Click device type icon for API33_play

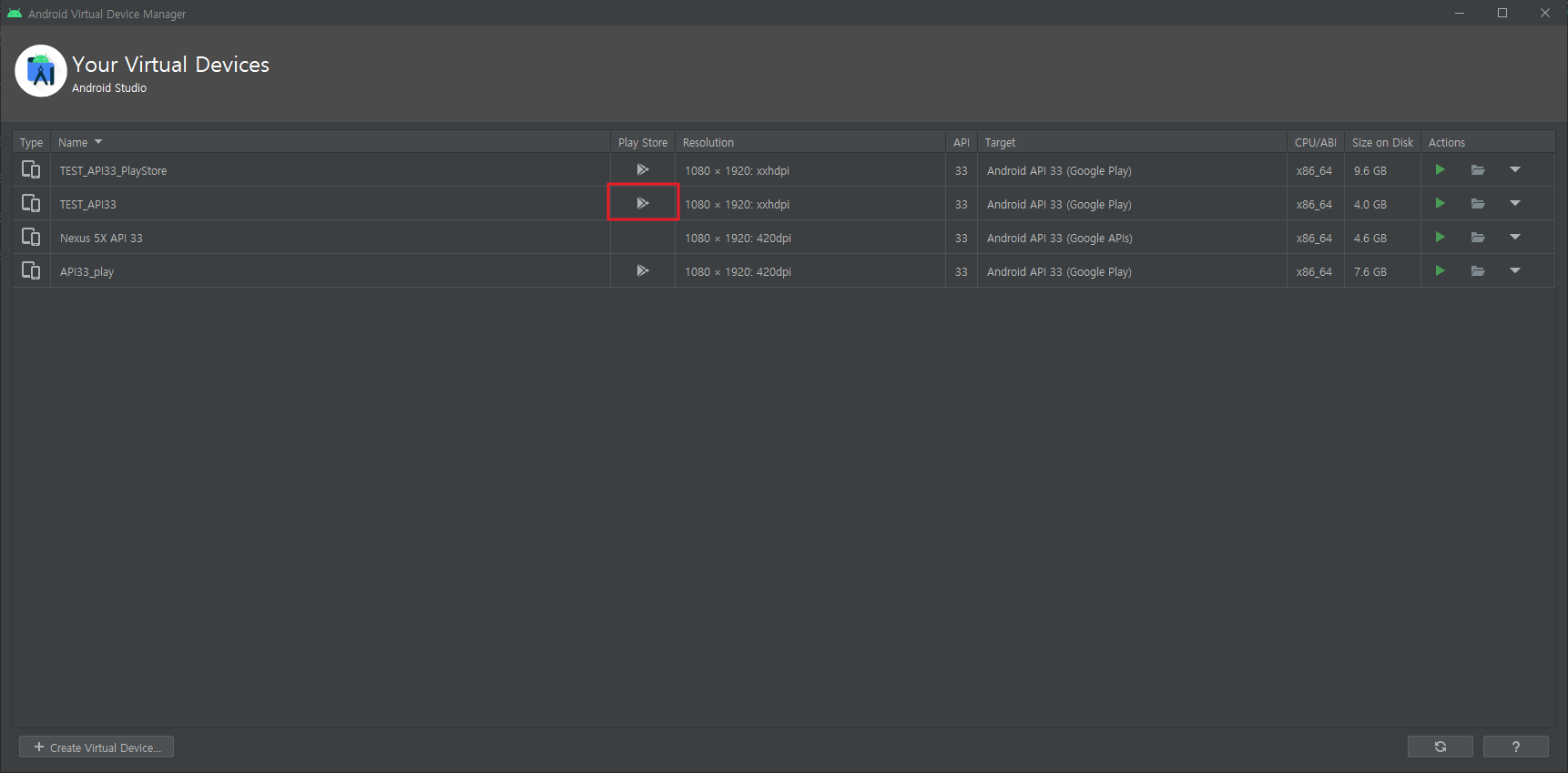[31, 271]
